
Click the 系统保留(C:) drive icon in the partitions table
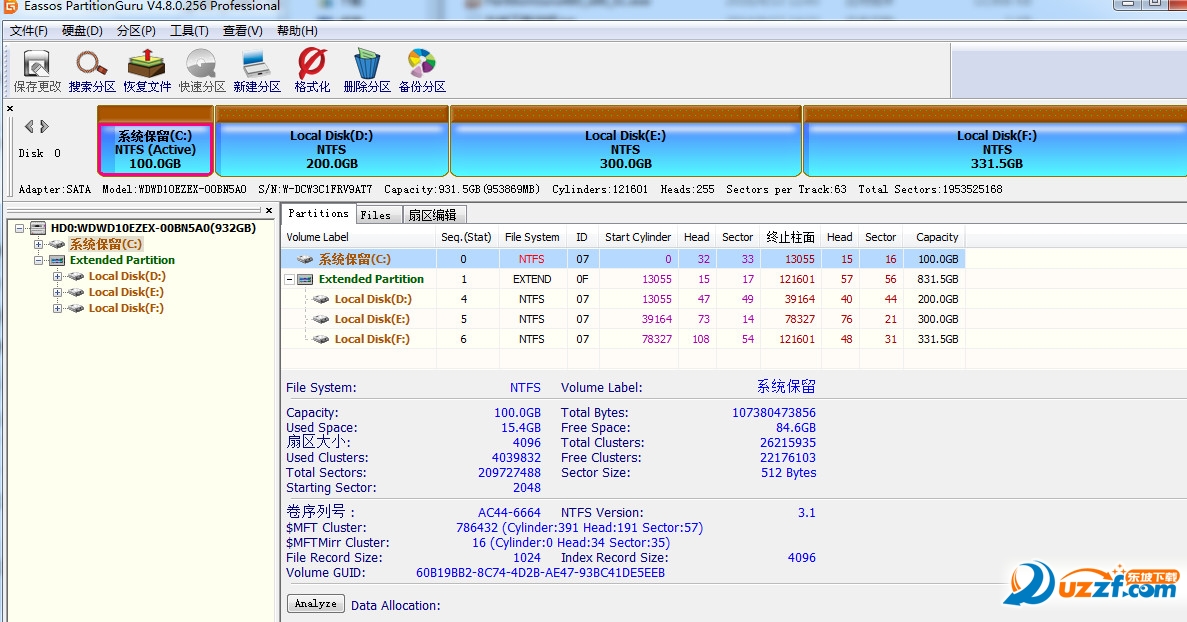[305, 259]
